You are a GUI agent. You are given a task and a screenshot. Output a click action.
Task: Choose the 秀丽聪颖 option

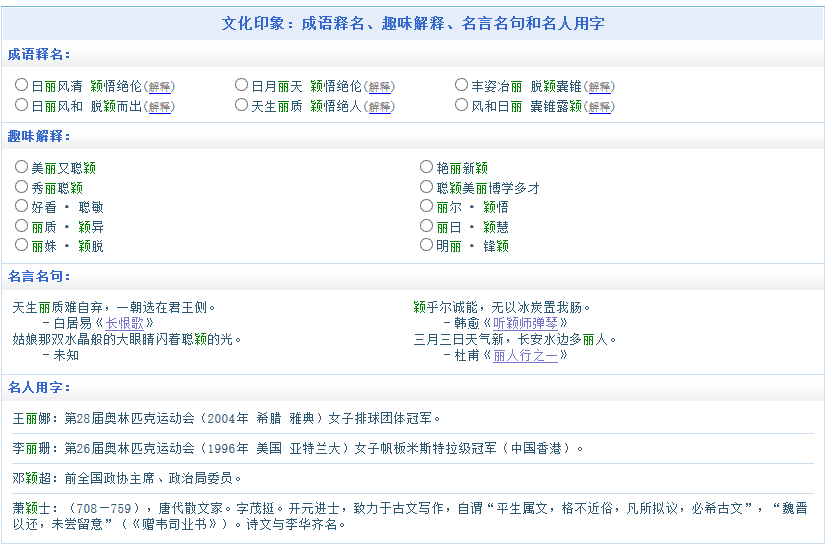(x=22, y=187)
